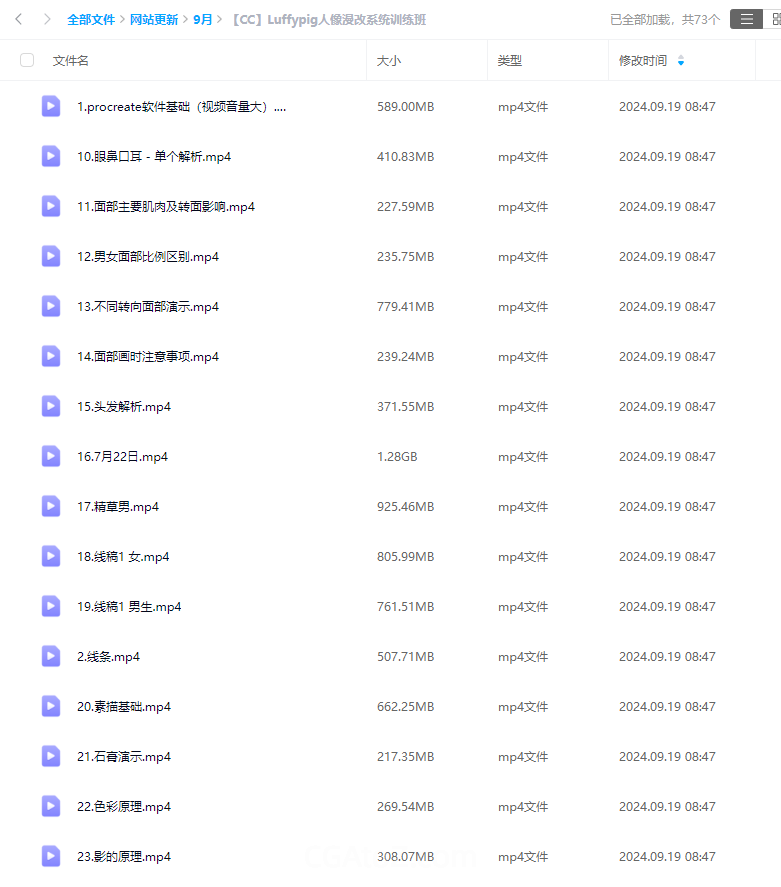
Task: Go to 全部文件 breadcrumb
Action: 91,20
